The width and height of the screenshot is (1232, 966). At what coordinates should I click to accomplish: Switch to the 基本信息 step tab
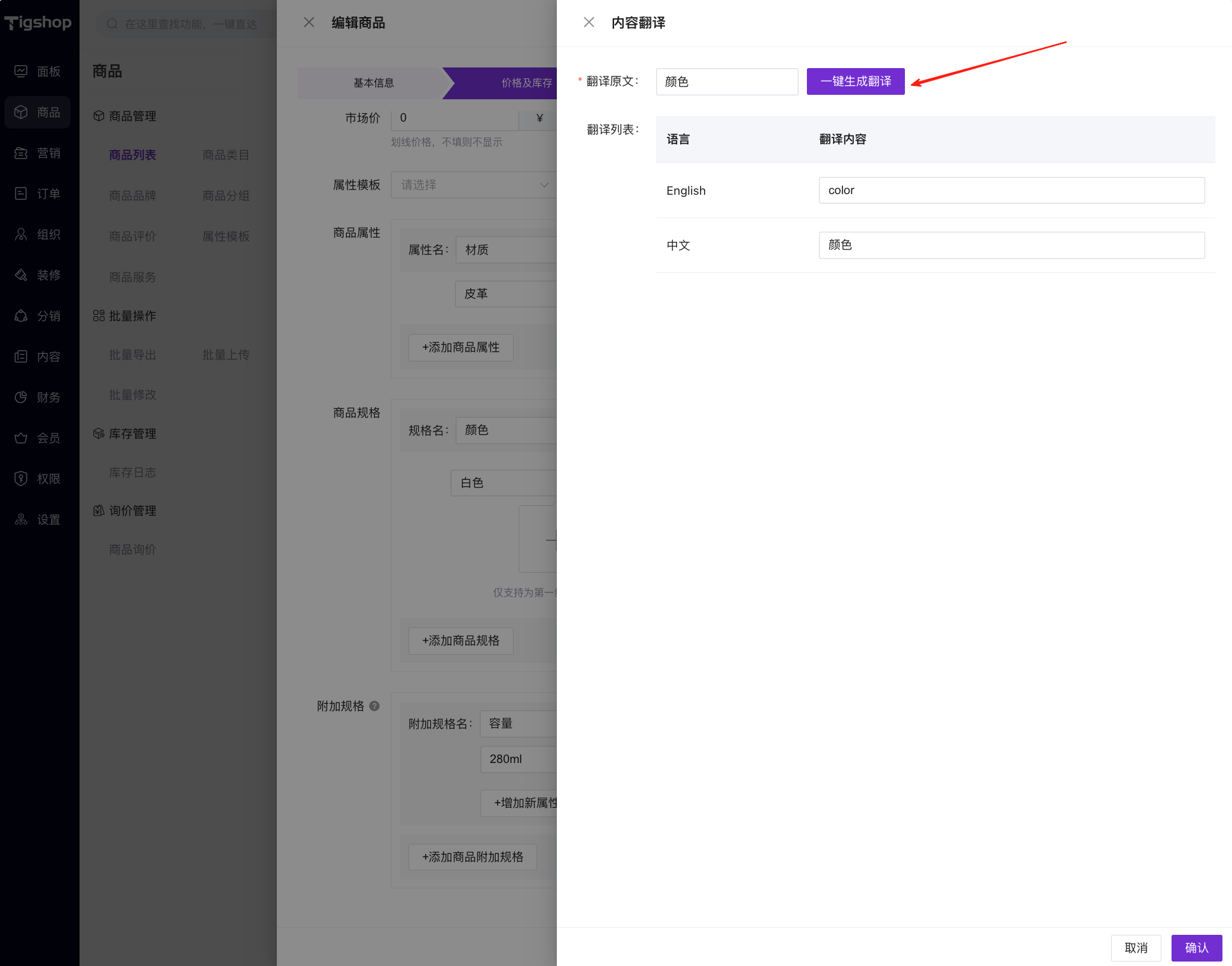pos(374,83)
